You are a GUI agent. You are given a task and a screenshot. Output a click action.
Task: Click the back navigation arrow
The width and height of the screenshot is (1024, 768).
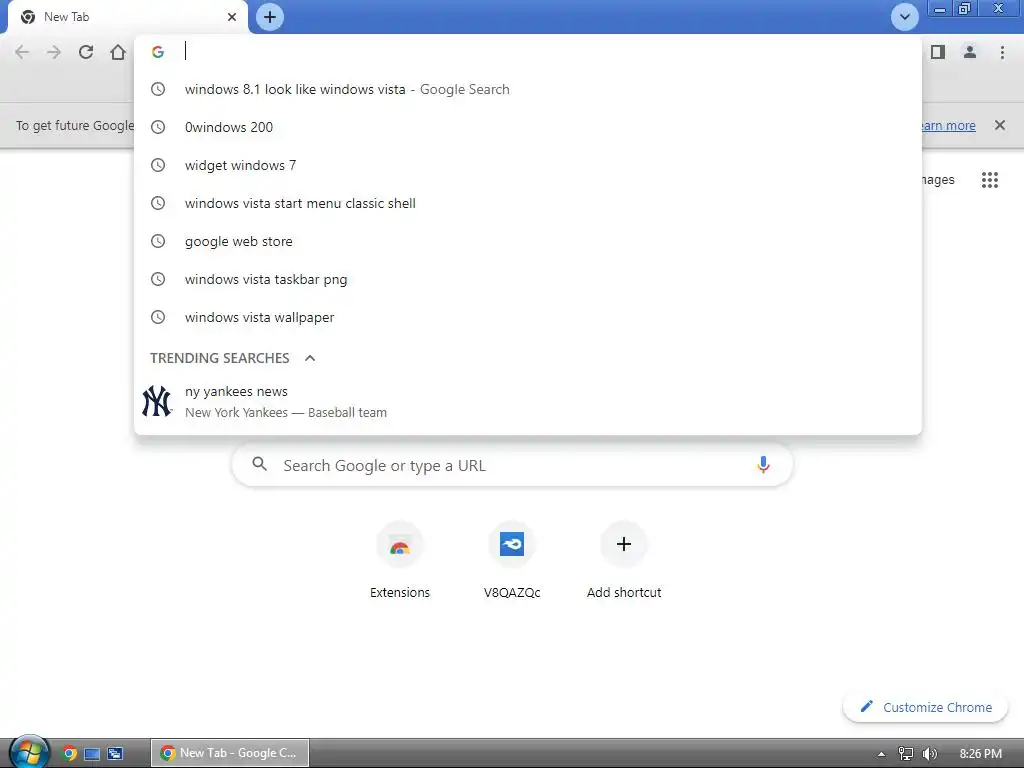(x=22, y=52)
